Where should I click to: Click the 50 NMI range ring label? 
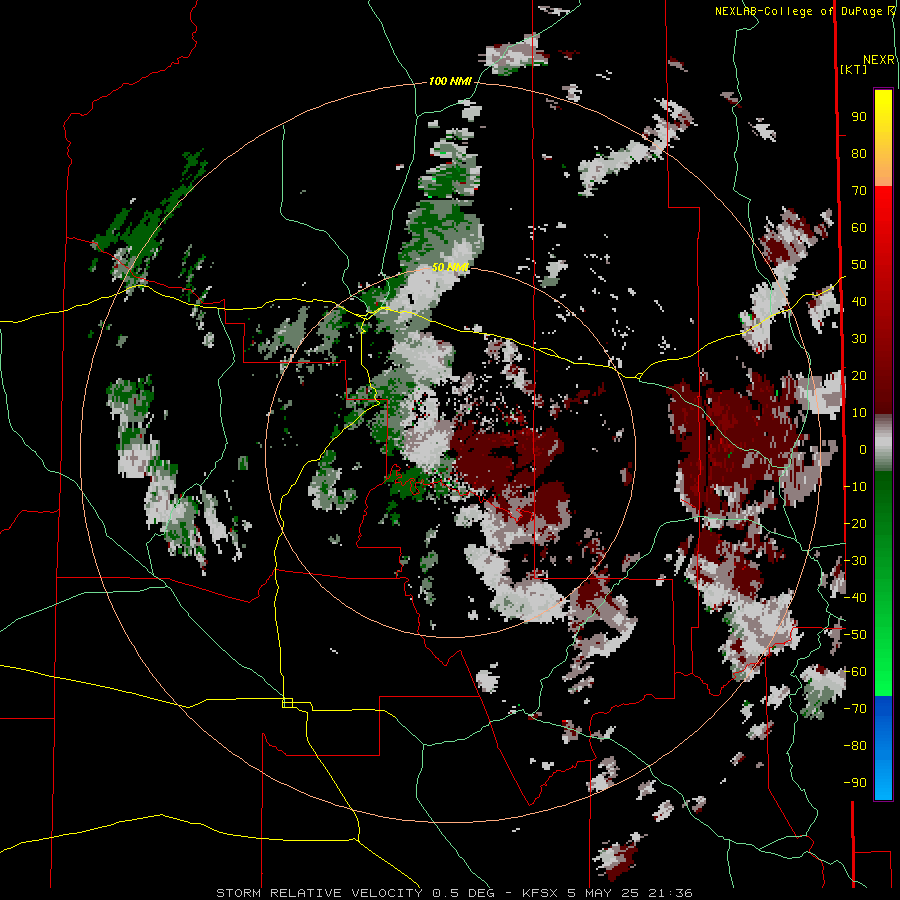click(x=450, y=267)
